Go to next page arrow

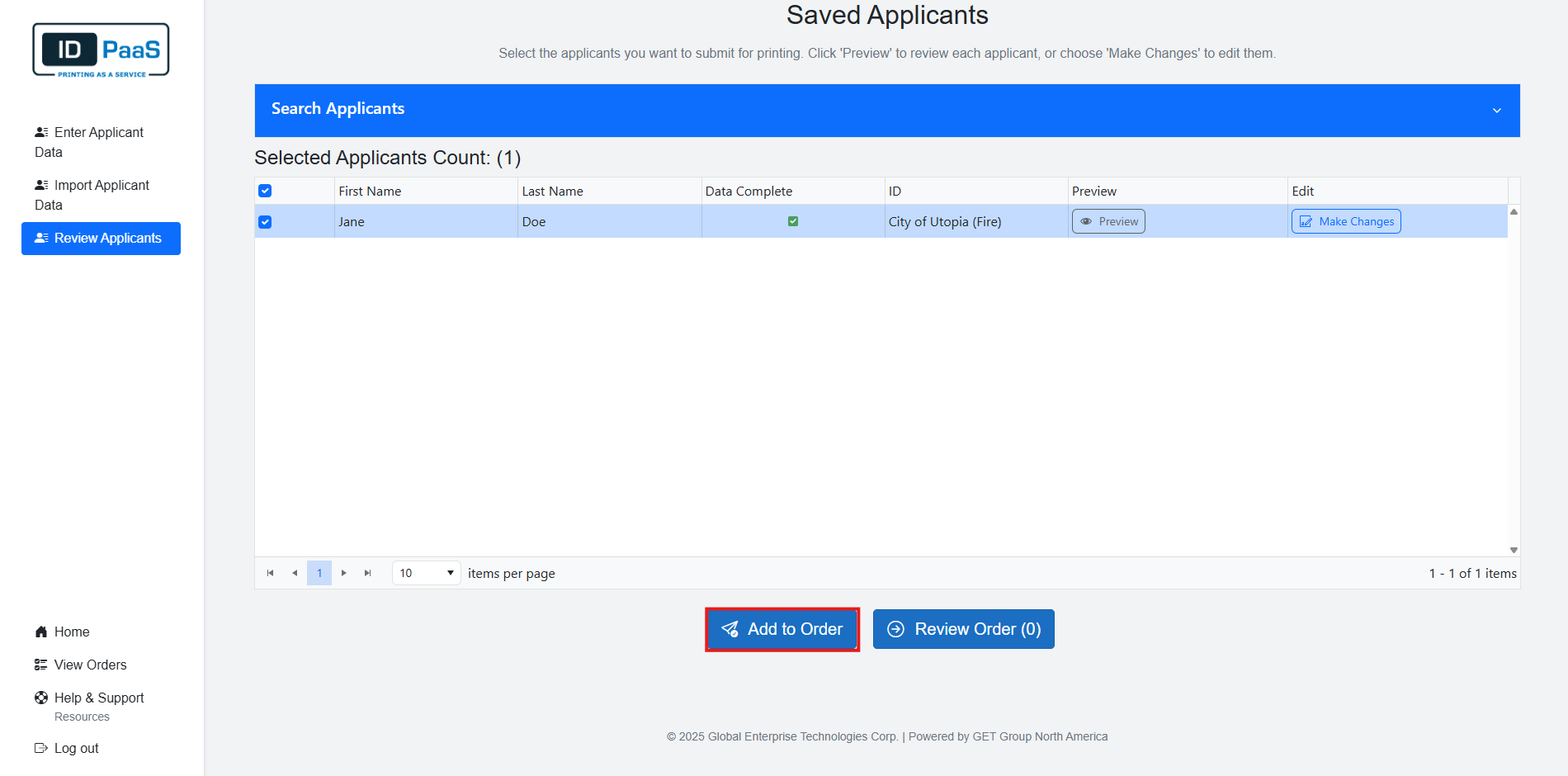[x=344, y=573]
